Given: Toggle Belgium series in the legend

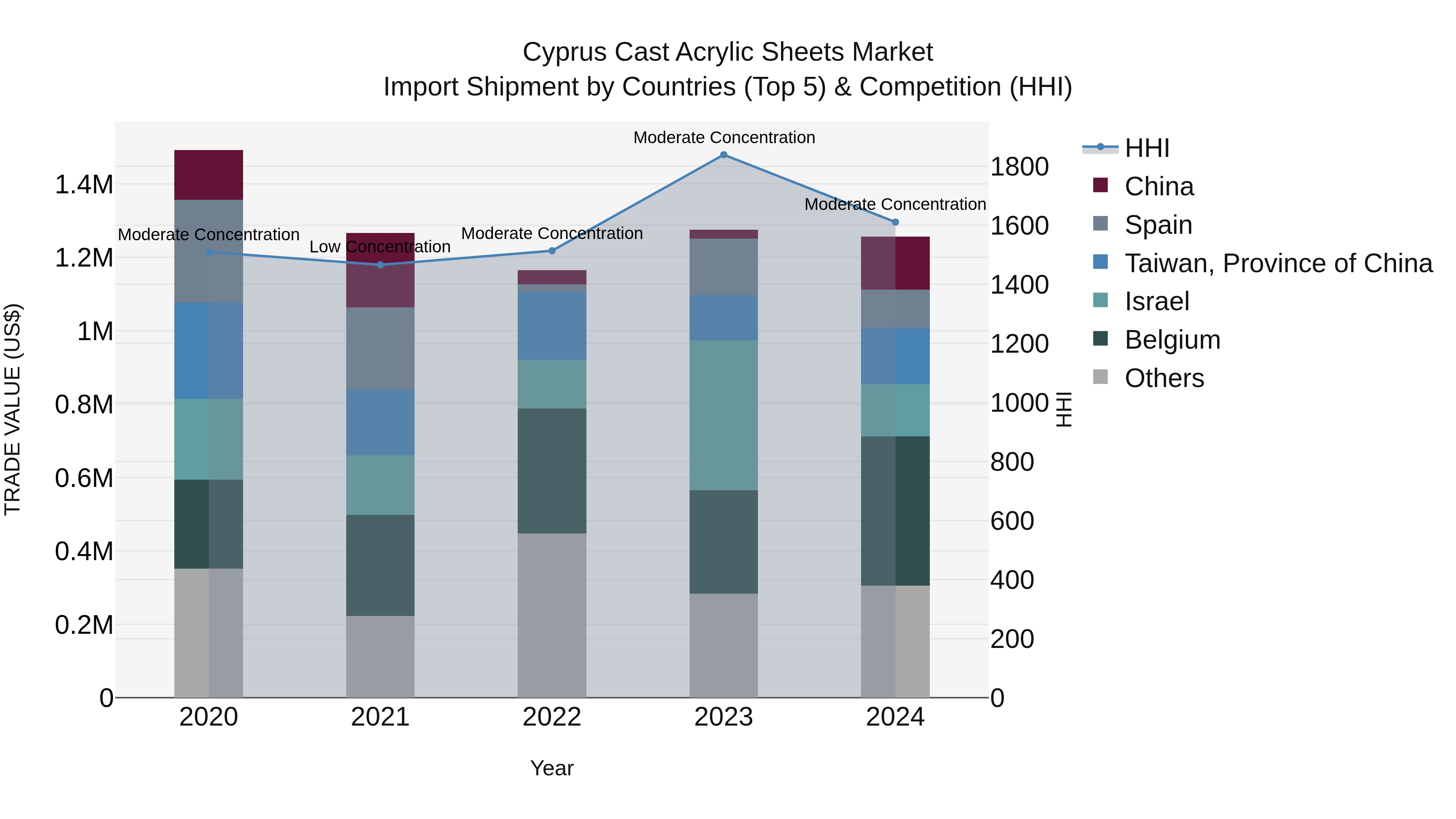Looking at the screenshot, I should pos(1156,340).
